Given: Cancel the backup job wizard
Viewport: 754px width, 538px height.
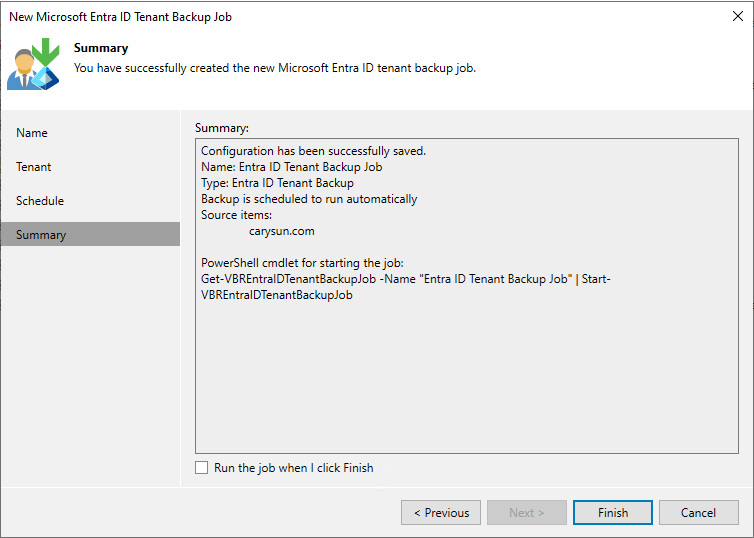Looking at the screenshot, I should 699,513.
